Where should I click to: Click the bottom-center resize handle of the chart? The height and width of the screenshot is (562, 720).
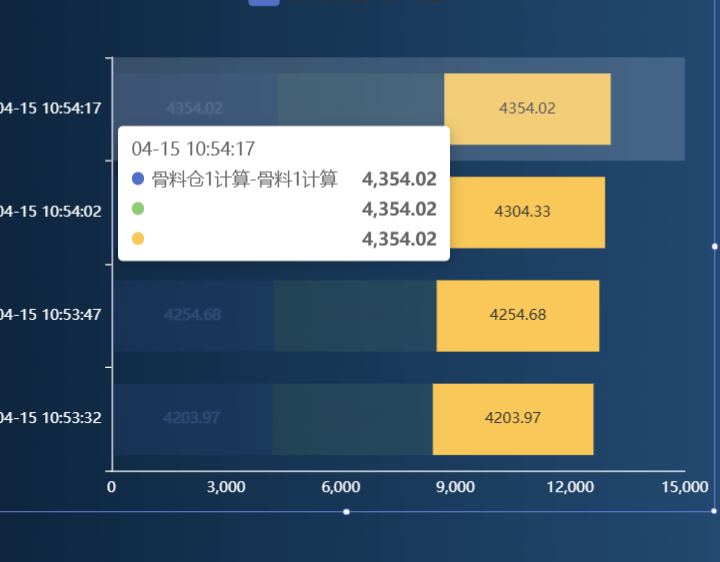(346, 512)
